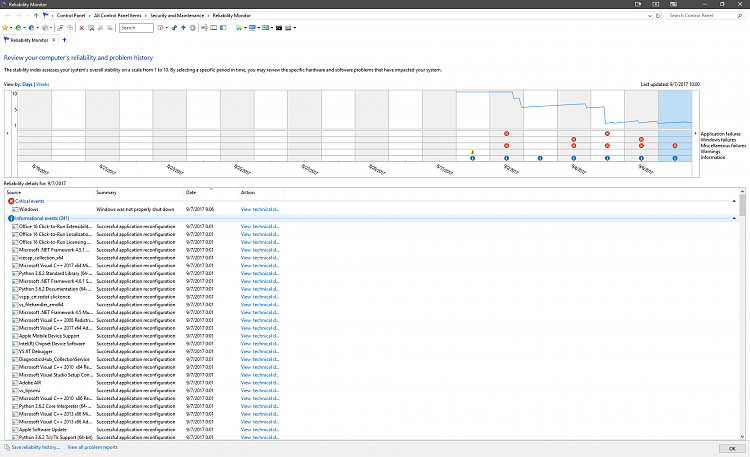Screen dimensions: 750x457
Task: Sort list by Date column header
Action: click(x=191, y=192)
